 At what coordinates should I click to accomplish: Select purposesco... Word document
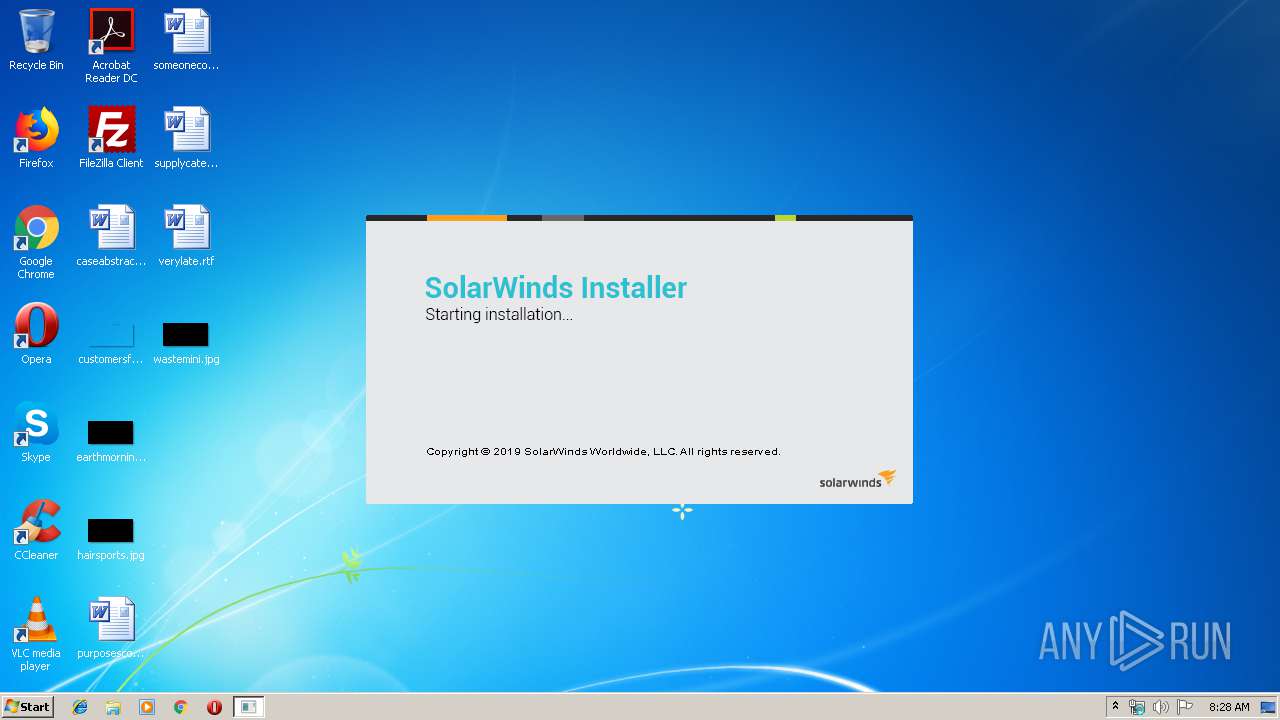(111, 628)
